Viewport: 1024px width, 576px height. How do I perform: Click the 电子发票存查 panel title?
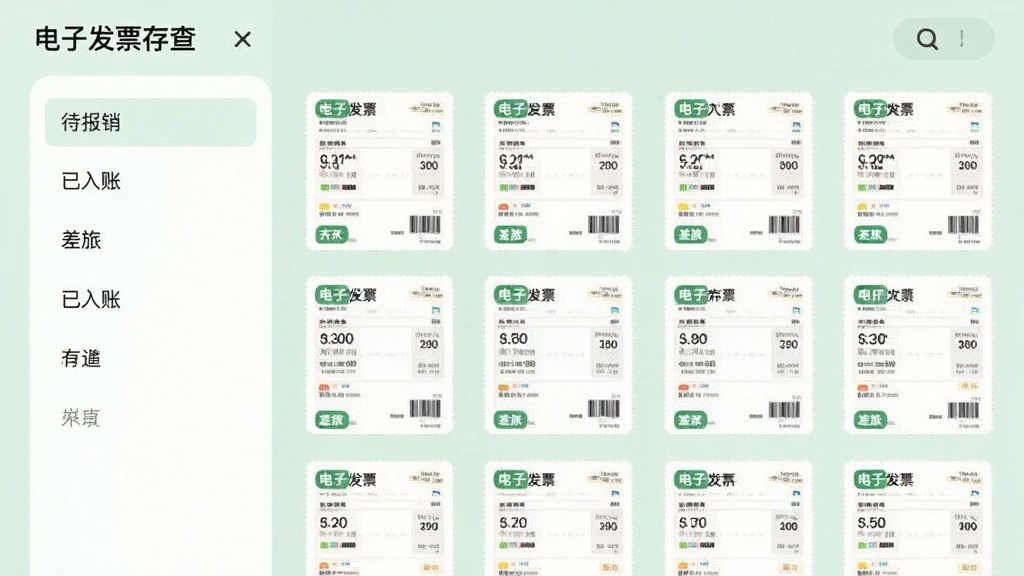115,39
